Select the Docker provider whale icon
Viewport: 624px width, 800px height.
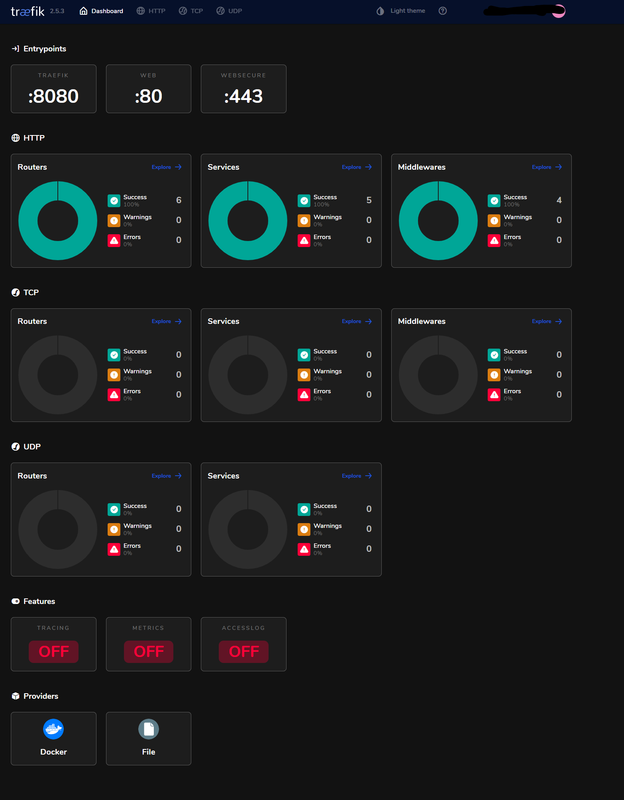point(54,729)
